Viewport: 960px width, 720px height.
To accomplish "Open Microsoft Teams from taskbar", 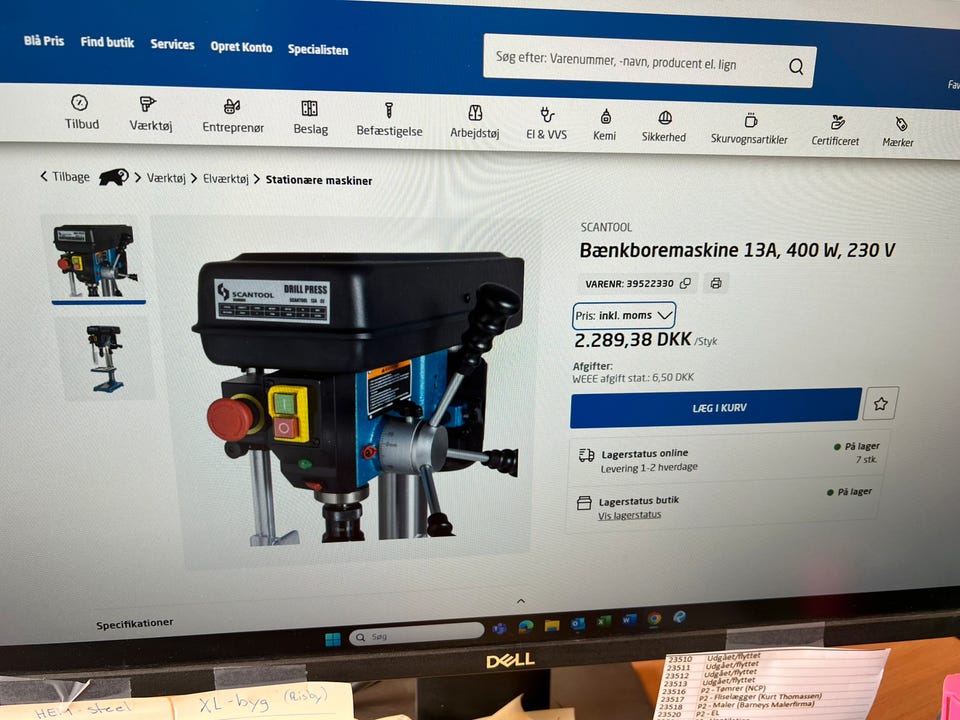I will click(x=500, y=628).
